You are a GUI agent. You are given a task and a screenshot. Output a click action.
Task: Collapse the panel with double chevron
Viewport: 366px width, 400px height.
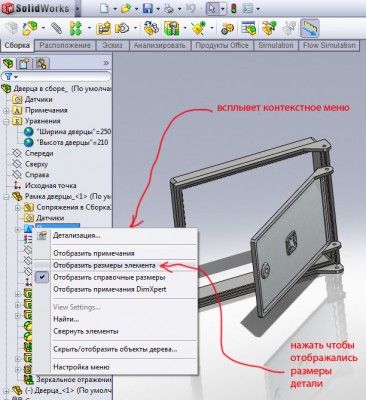click(106, 63)
